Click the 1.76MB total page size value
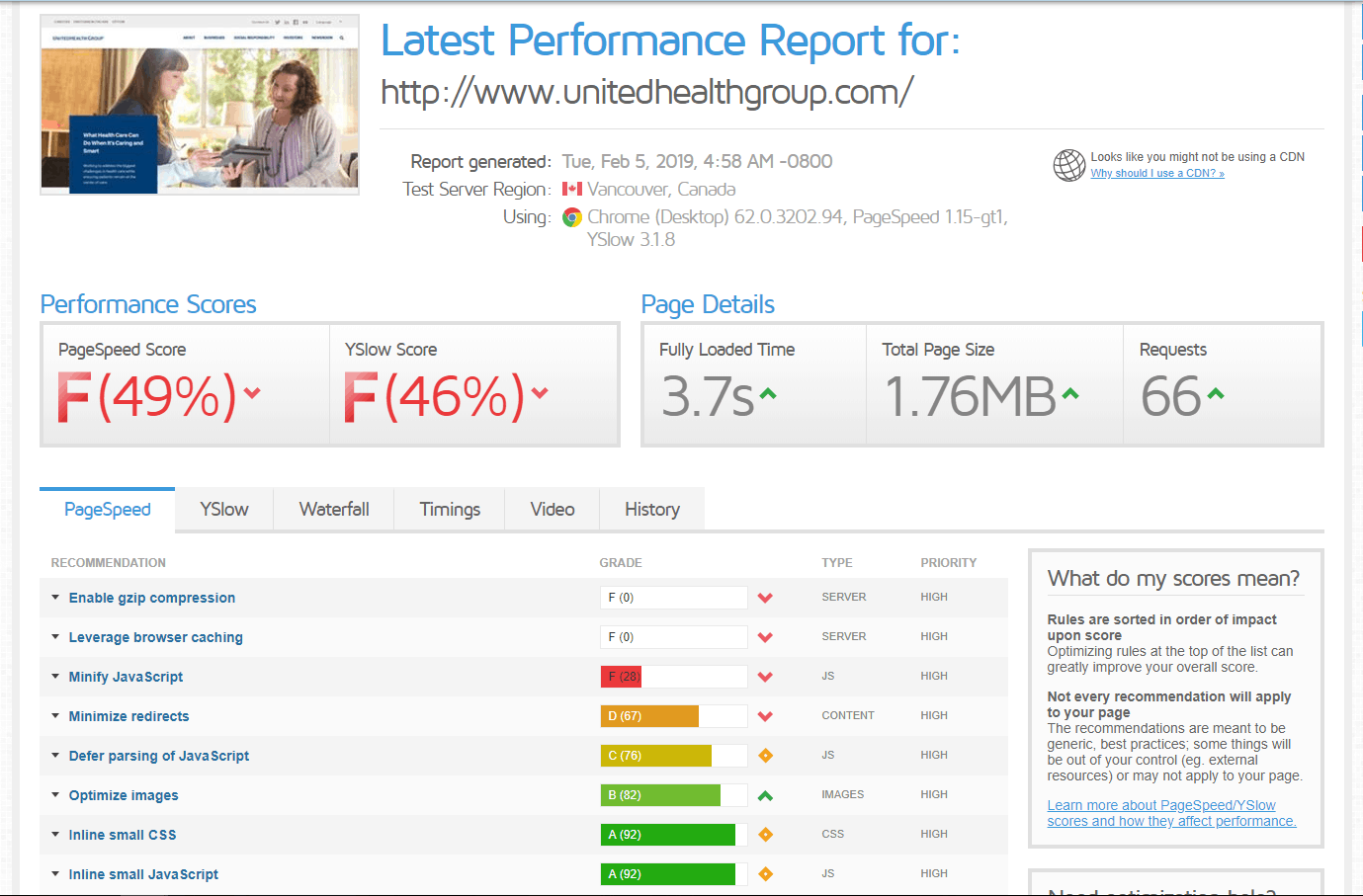 971,397
